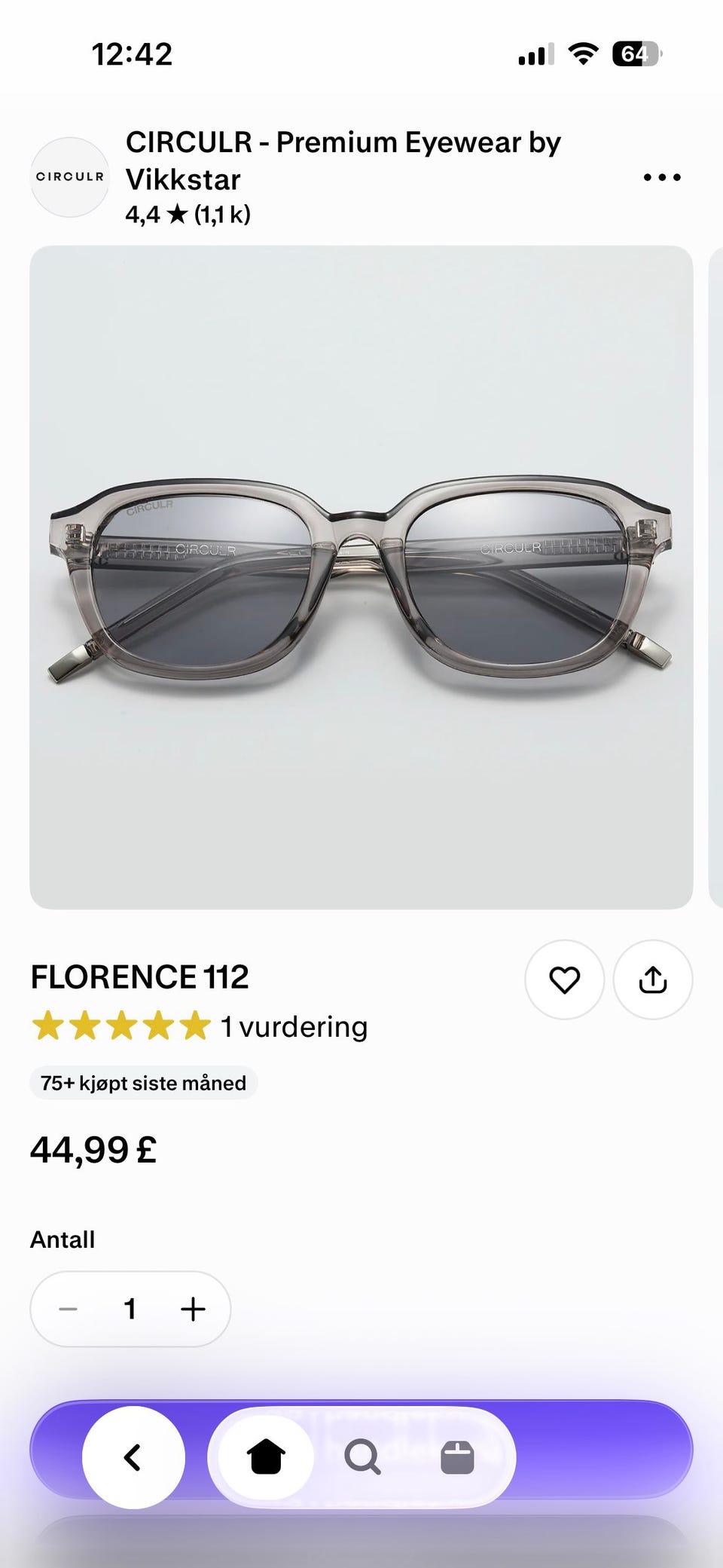The width and height of the screenshot is (723, 1568).
Task: Tap the 4,4 star shop rating
Action: (x=188, y=215)
